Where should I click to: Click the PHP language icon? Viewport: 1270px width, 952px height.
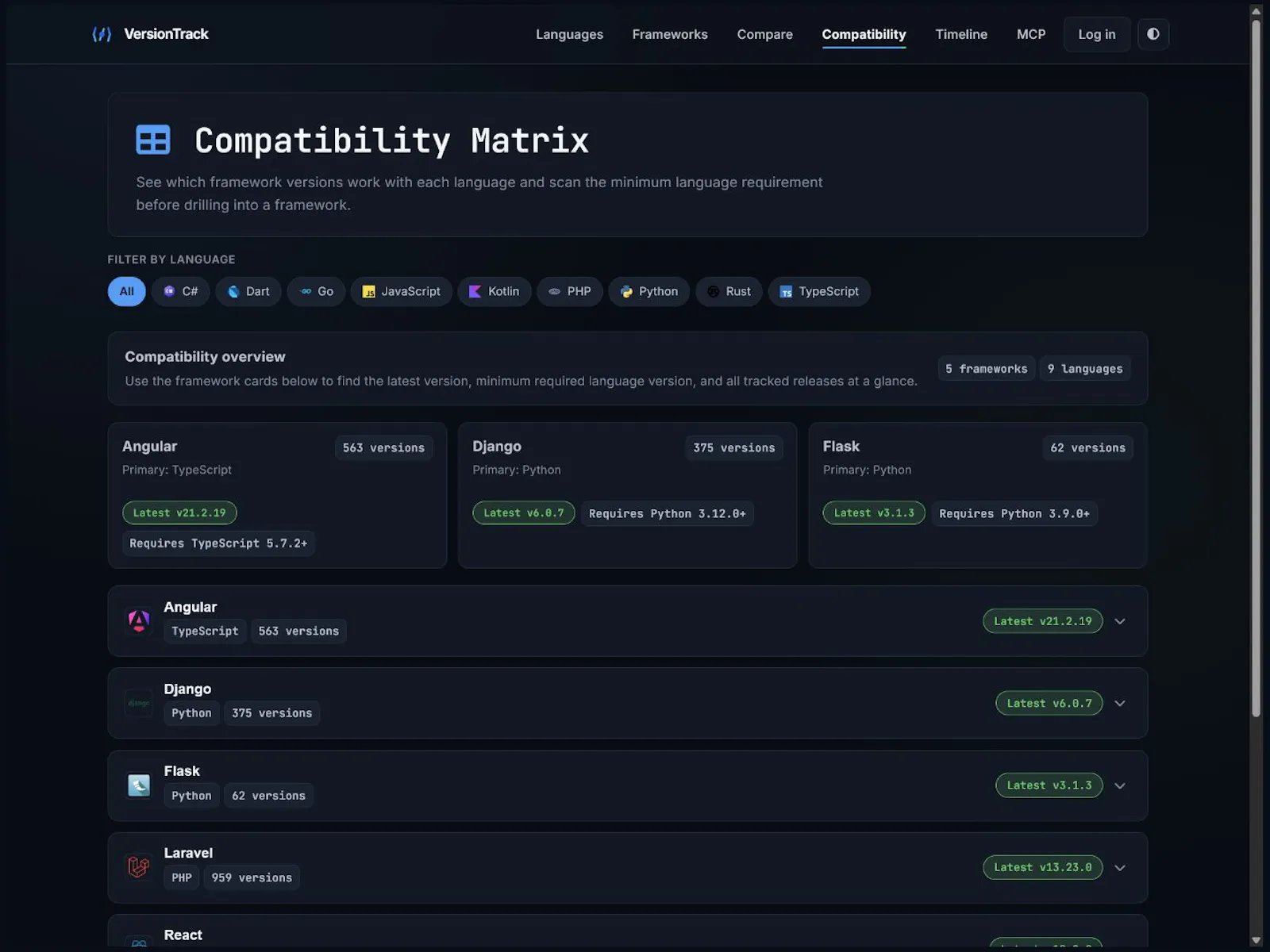(x=555, y=291)
